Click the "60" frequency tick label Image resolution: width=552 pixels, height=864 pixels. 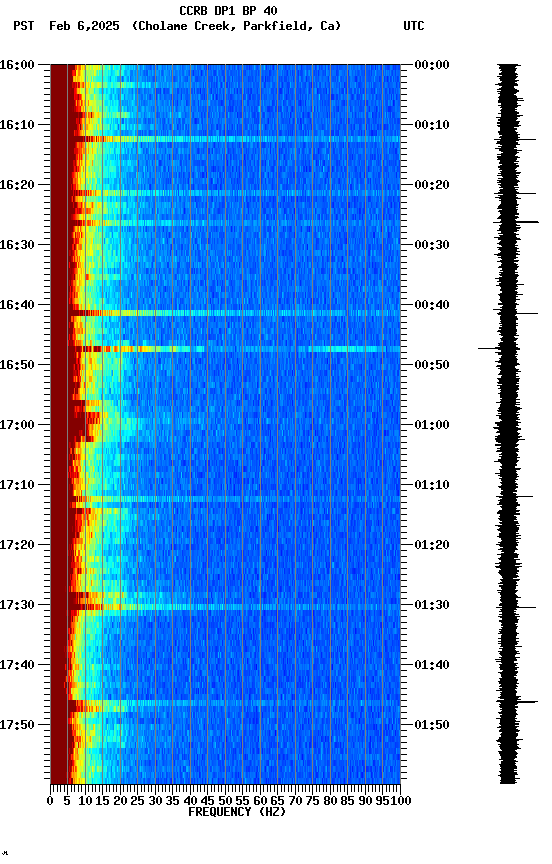coord(260,801)
